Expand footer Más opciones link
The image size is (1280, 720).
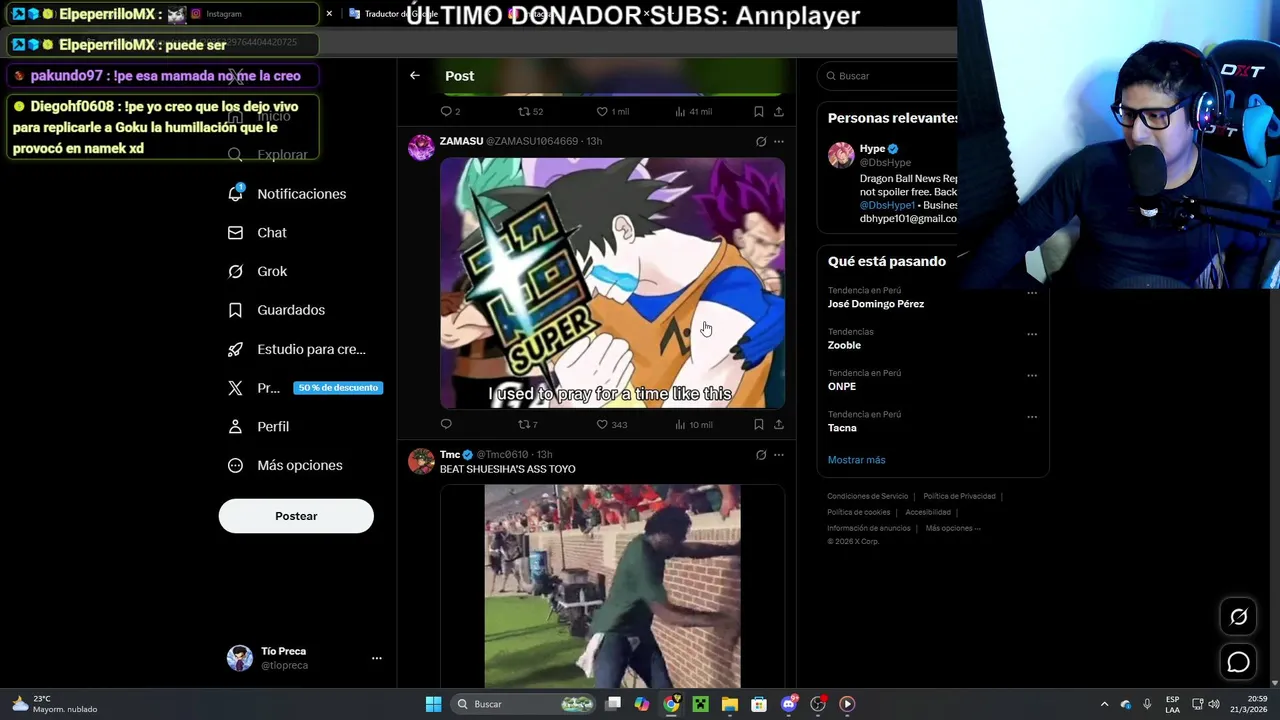pyautogui.click(x=953, y=528)
